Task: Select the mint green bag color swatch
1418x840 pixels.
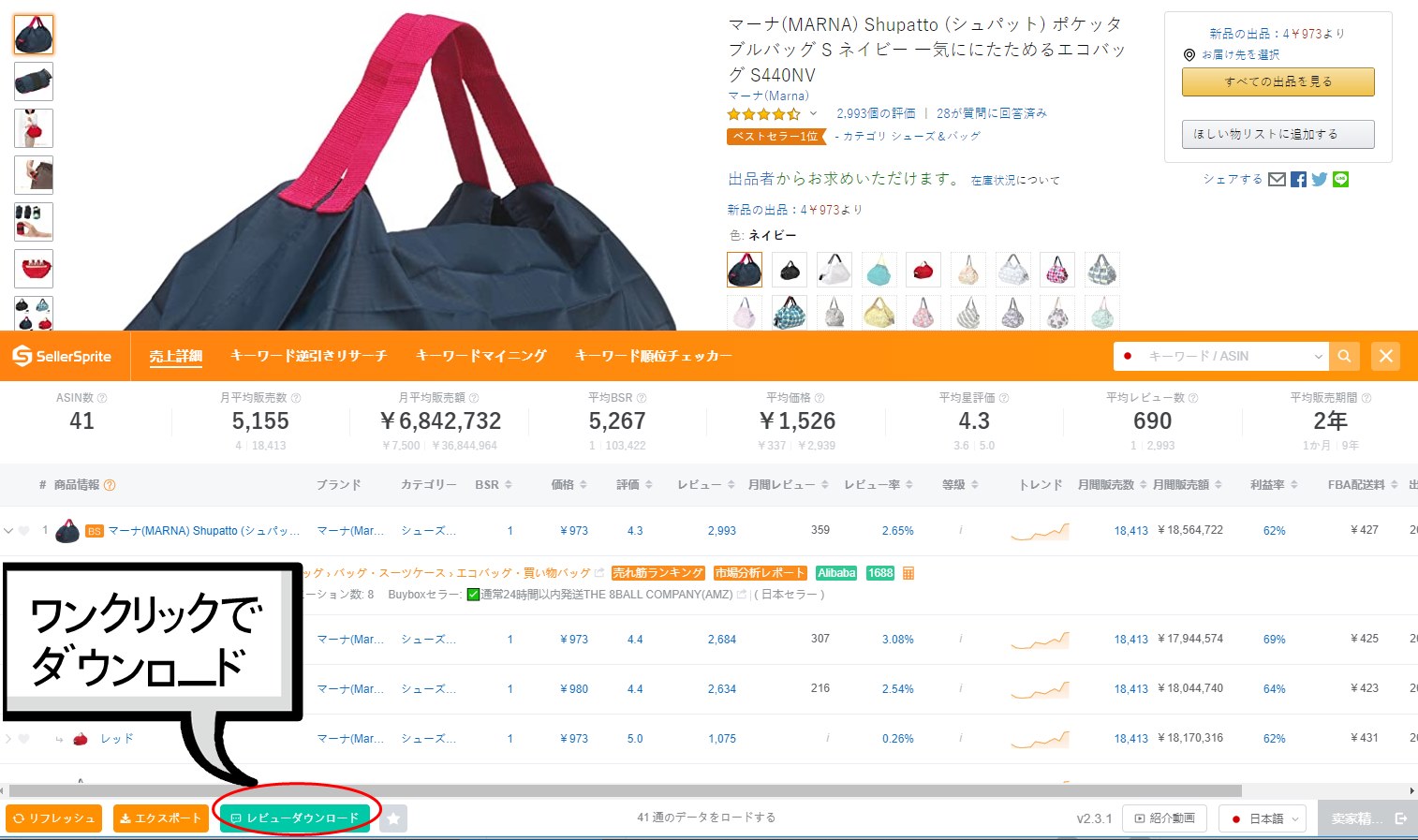Action: 879,270
